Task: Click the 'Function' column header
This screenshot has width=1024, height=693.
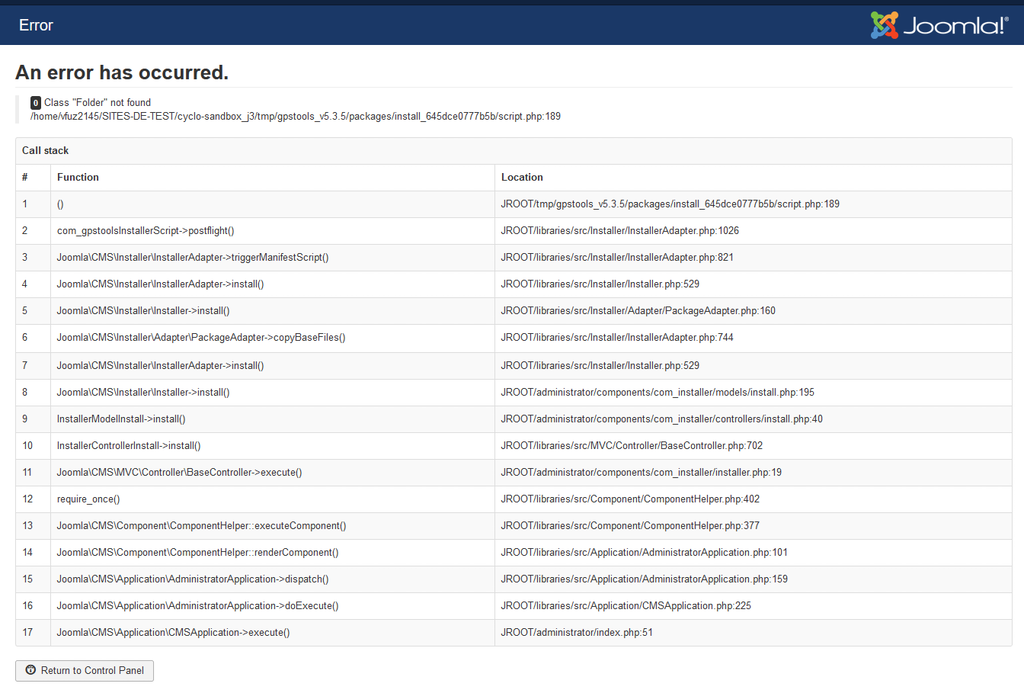Action: tap(78, 177)
